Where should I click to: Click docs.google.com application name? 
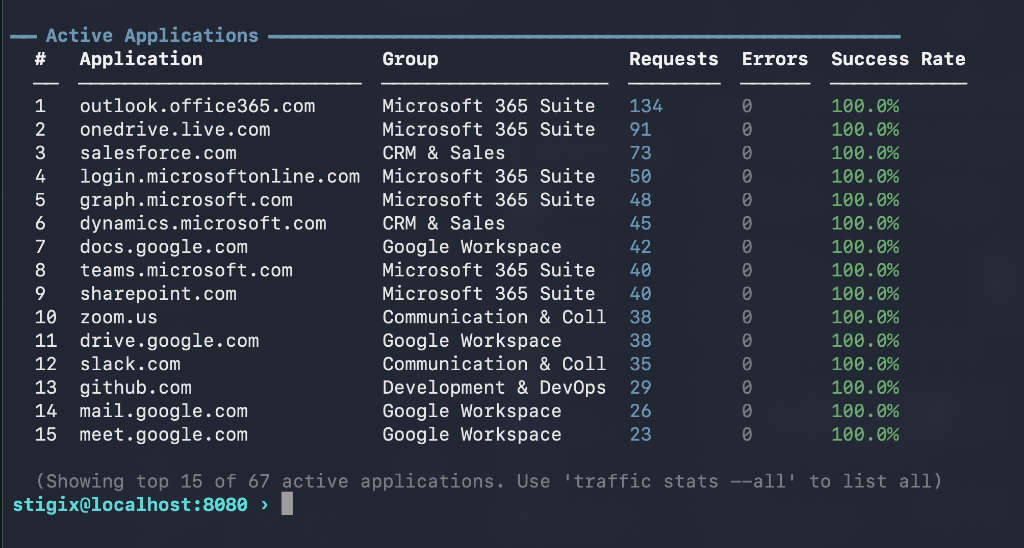(x=164, y=247)
